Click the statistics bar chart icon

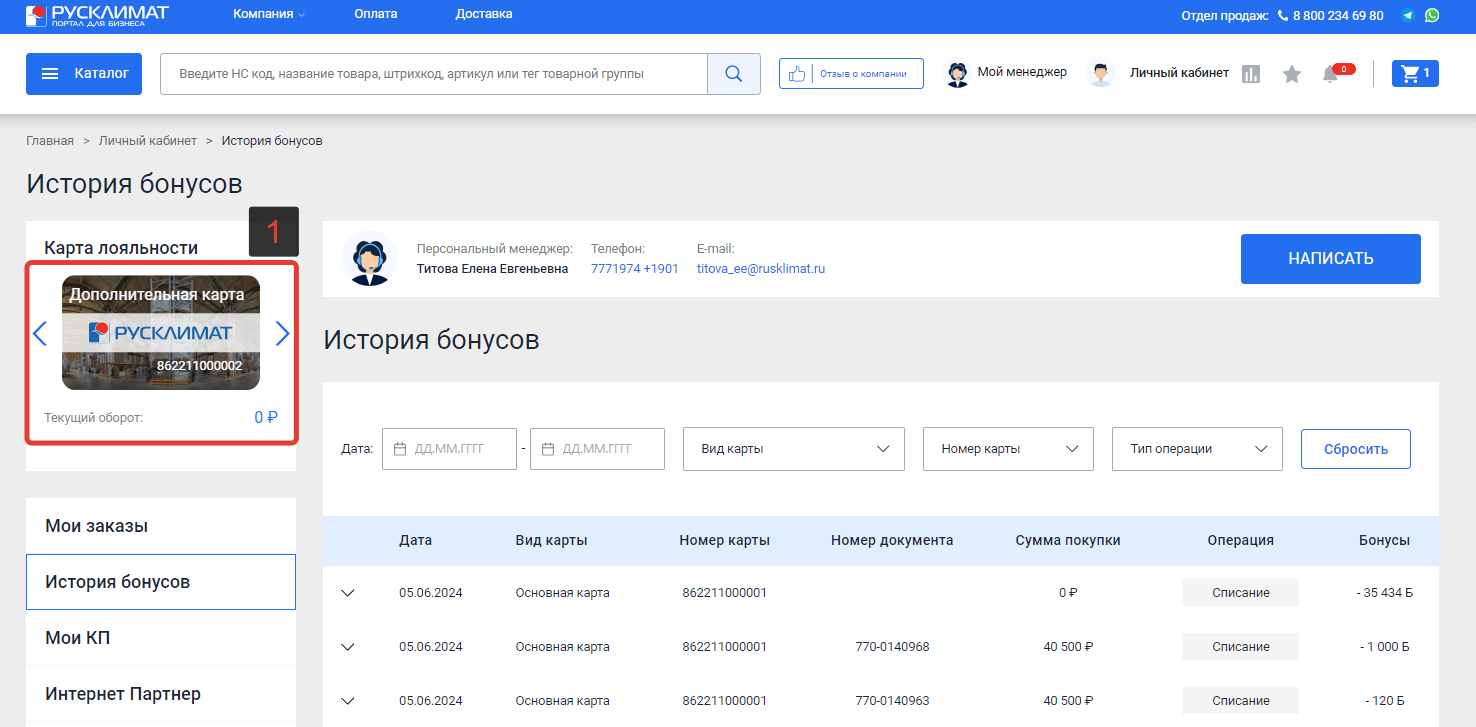[x=1251, y=74]
